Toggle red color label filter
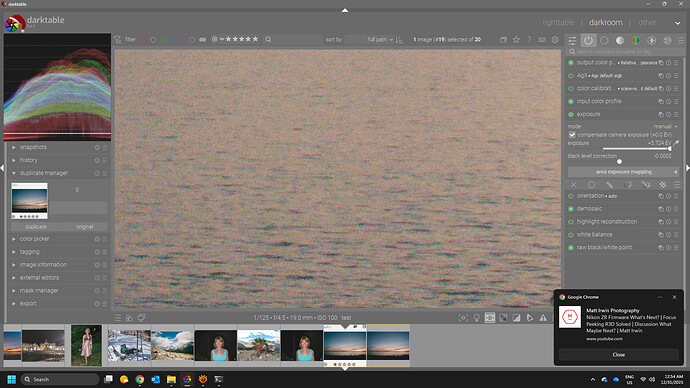This screenshot has height=388, width=690. [x=143, y=40]
